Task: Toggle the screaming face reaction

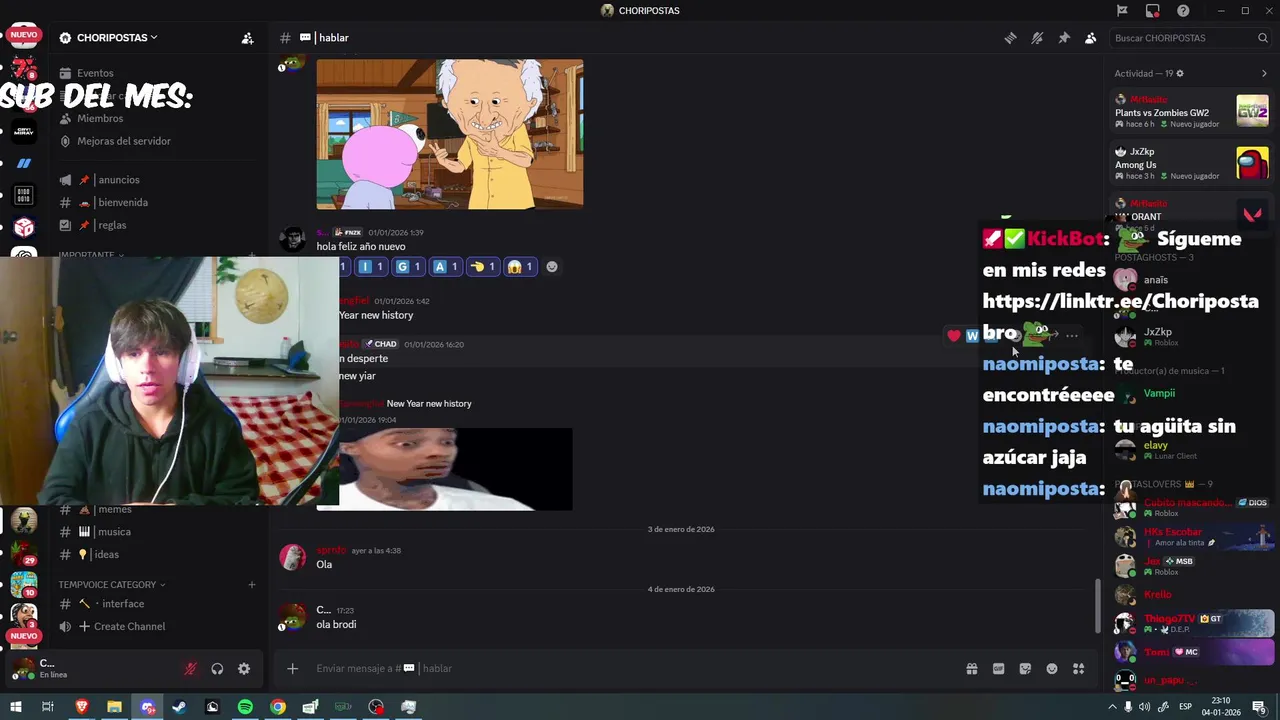Action: 521,267
